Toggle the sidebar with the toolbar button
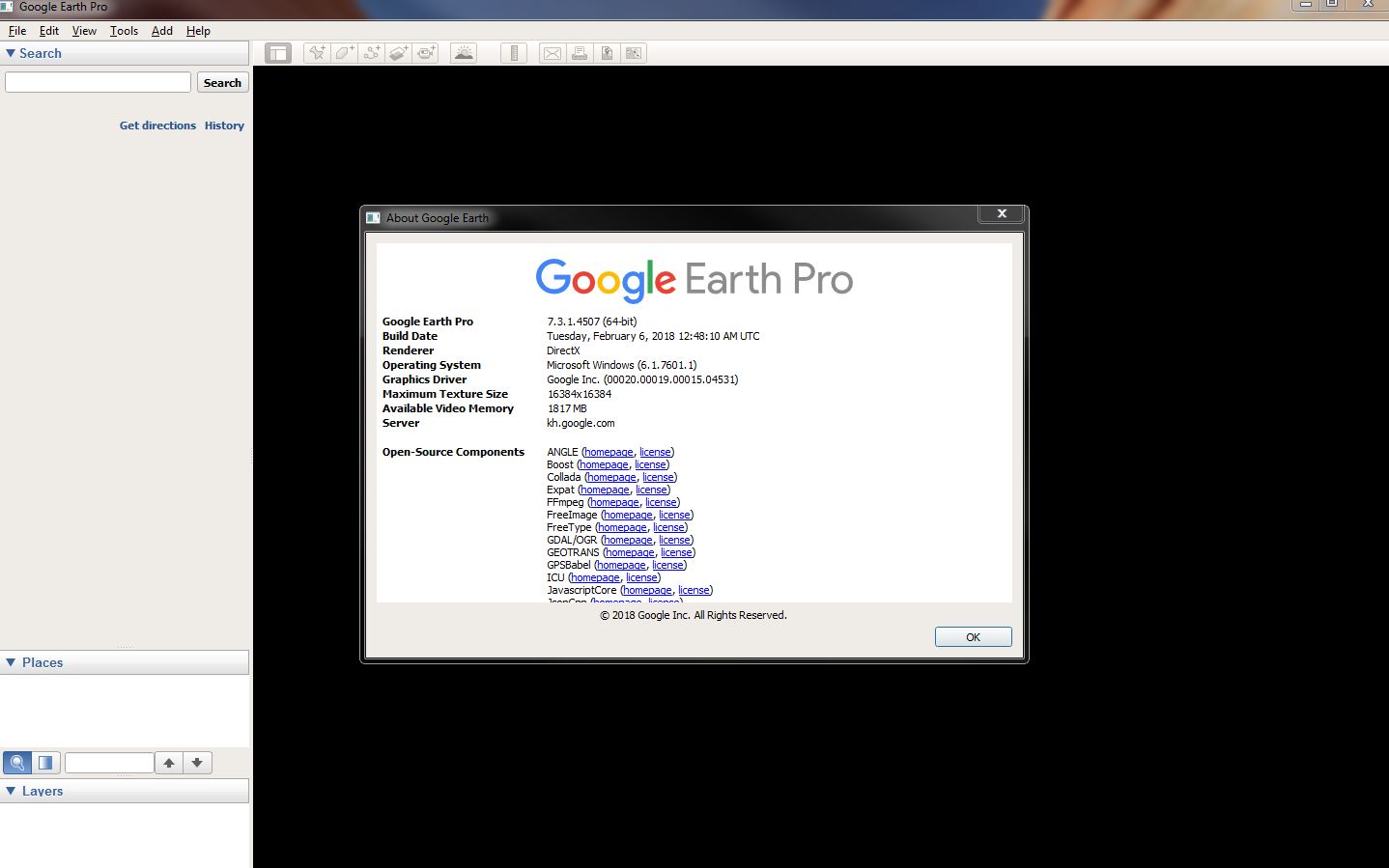The width and height of the screenshot is (1389, 868). coord(278,53)
